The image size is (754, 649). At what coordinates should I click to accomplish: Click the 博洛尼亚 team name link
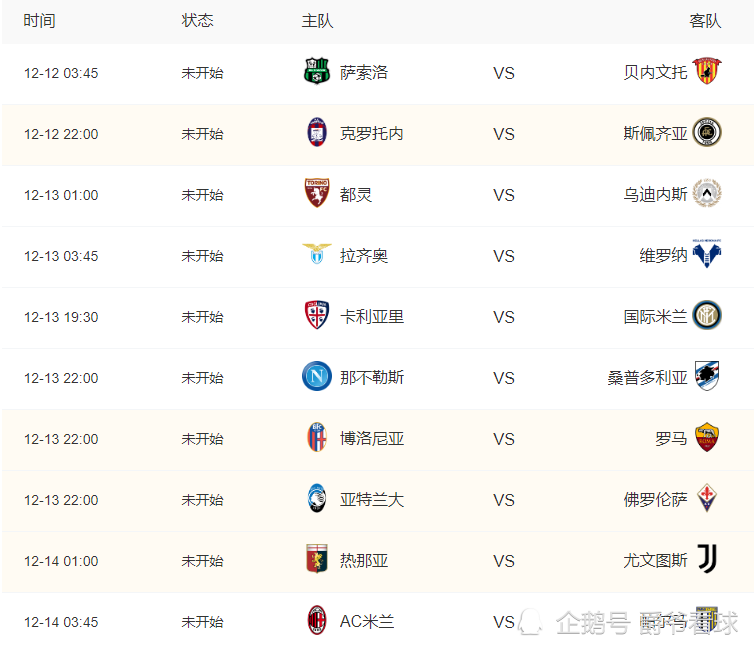[x=371, y=439]
